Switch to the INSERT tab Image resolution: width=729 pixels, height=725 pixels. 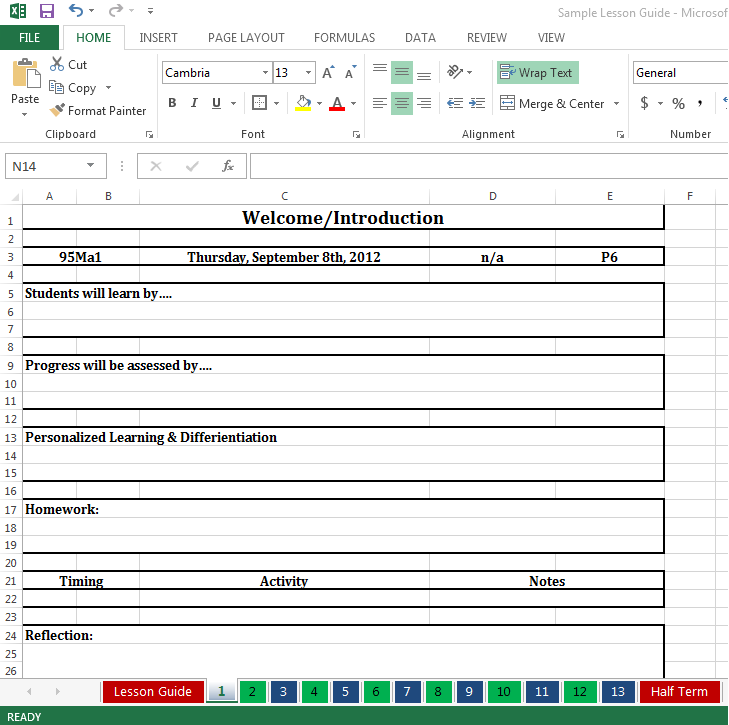coord(159,38)
